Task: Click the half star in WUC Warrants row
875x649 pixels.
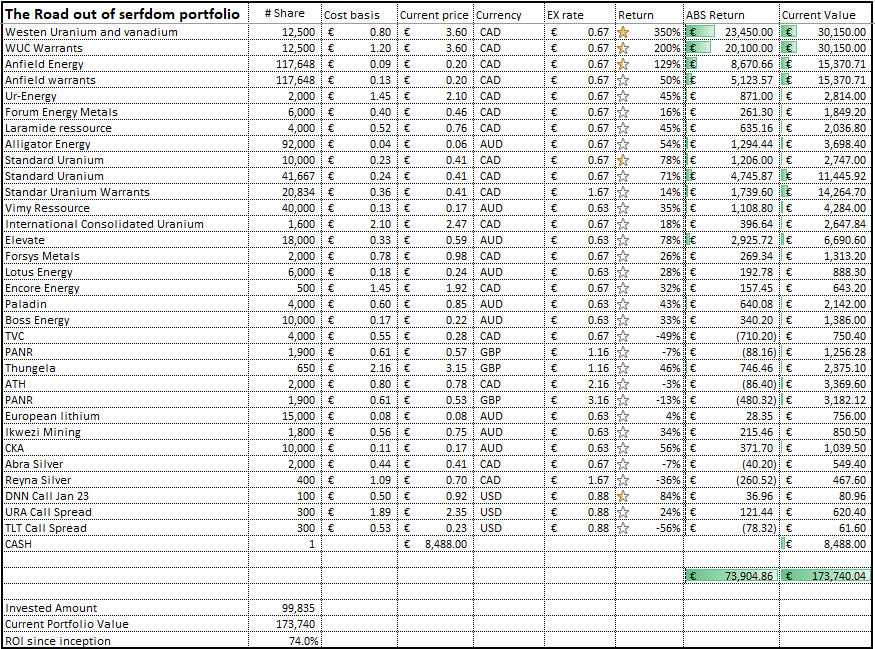Action: tap(623, 49)
